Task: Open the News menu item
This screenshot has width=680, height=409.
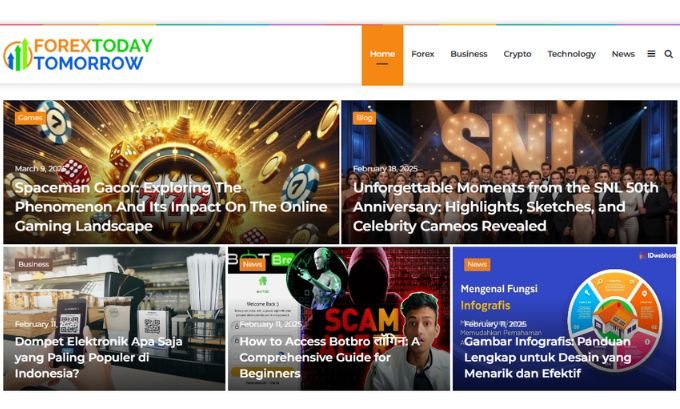Action: coord(623,54)
